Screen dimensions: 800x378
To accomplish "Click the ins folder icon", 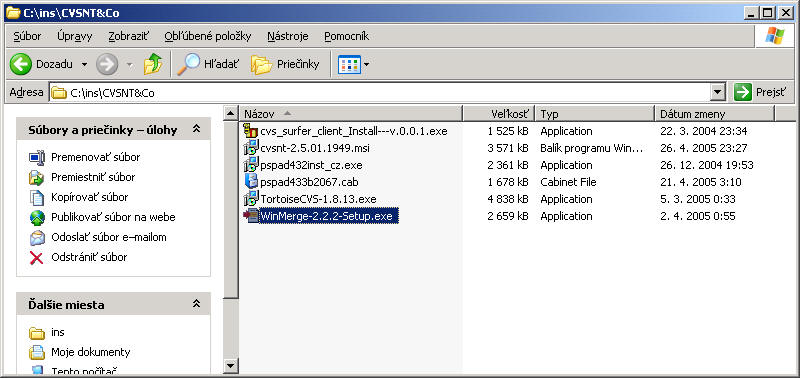I will click(x=37, y=333).
